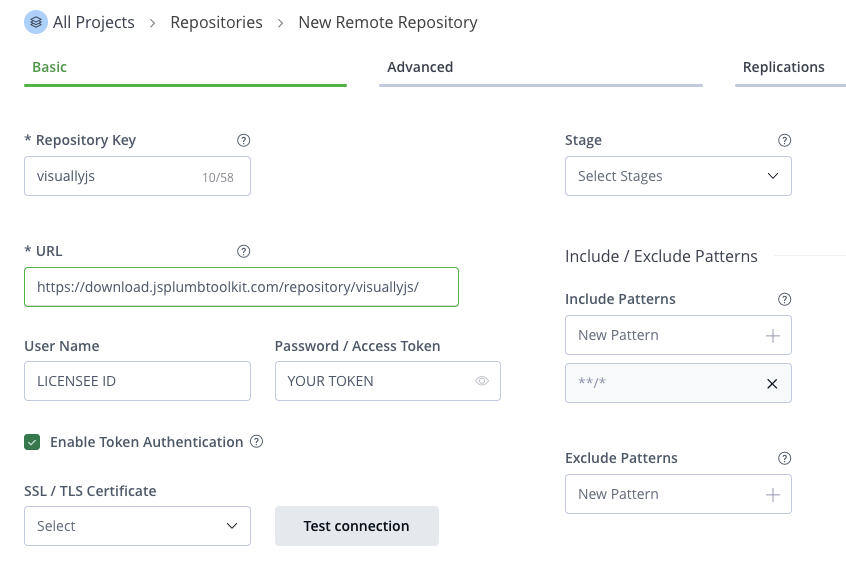The width and height of the screenshot is (846, 561).
Task: Open URL field help icon
Action: click(x=243, y=251)
